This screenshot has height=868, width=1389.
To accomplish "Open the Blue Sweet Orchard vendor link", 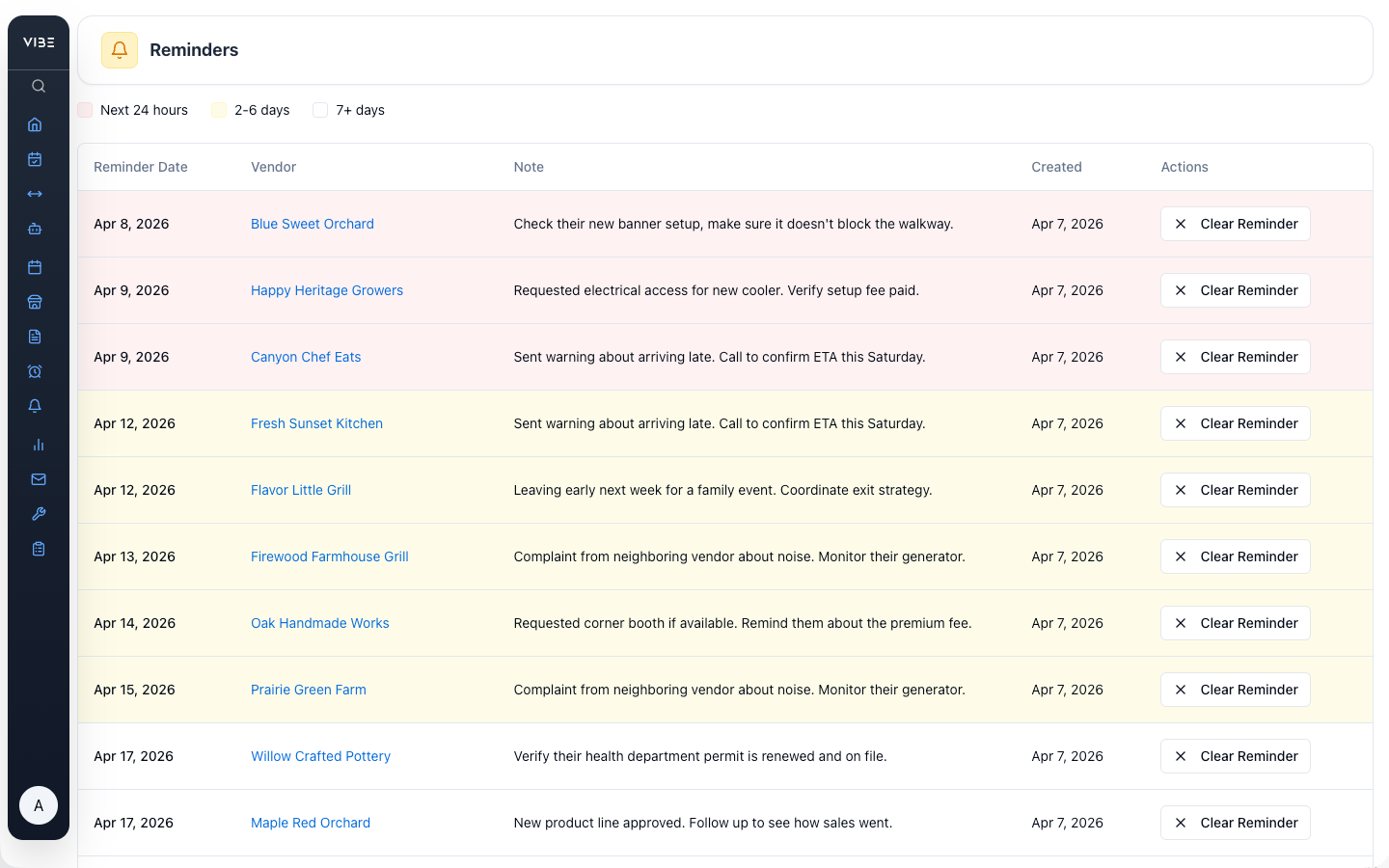I will 313,224.
